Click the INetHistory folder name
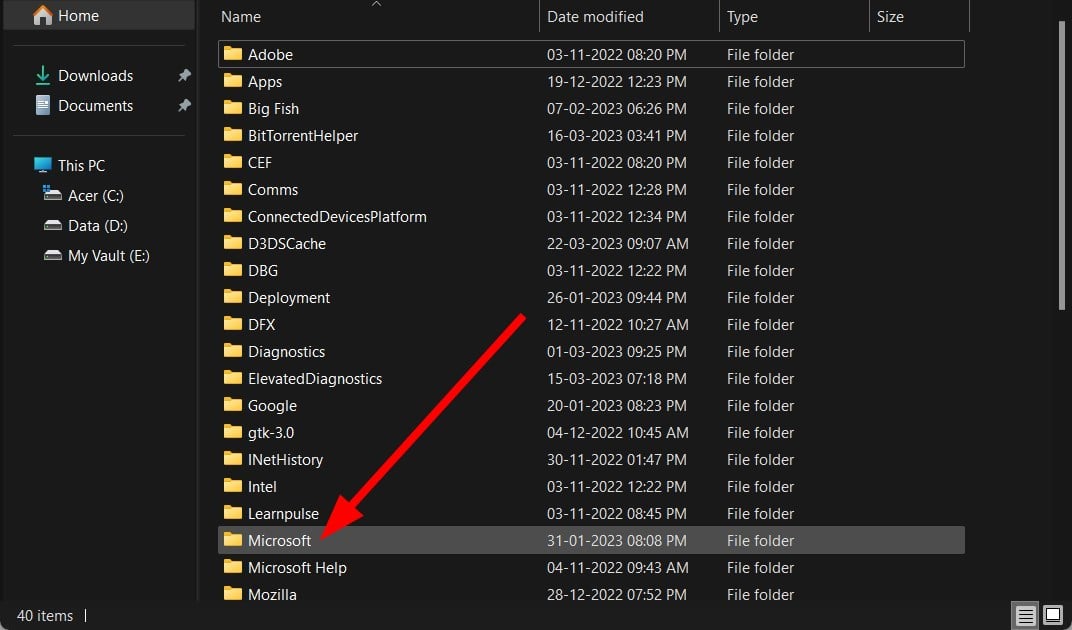 coord(285,460)
